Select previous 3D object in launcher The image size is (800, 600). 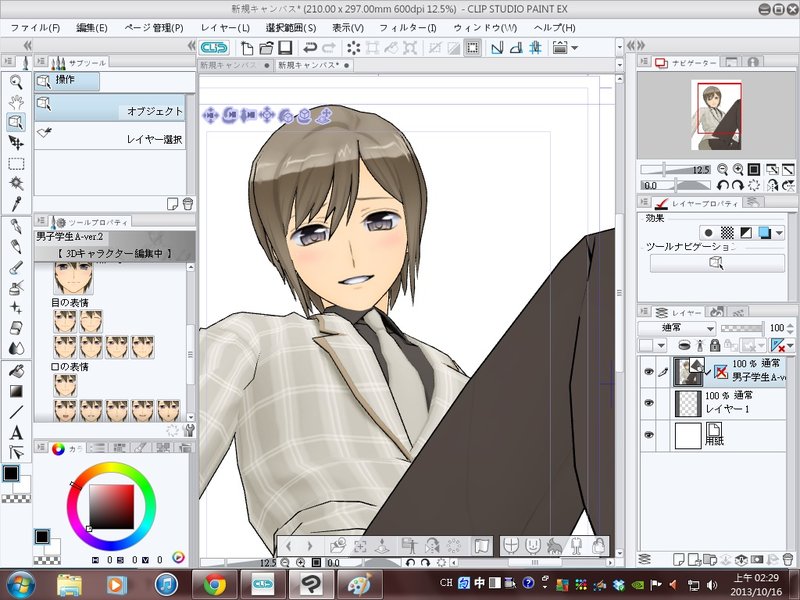click(x=289, y=546)
